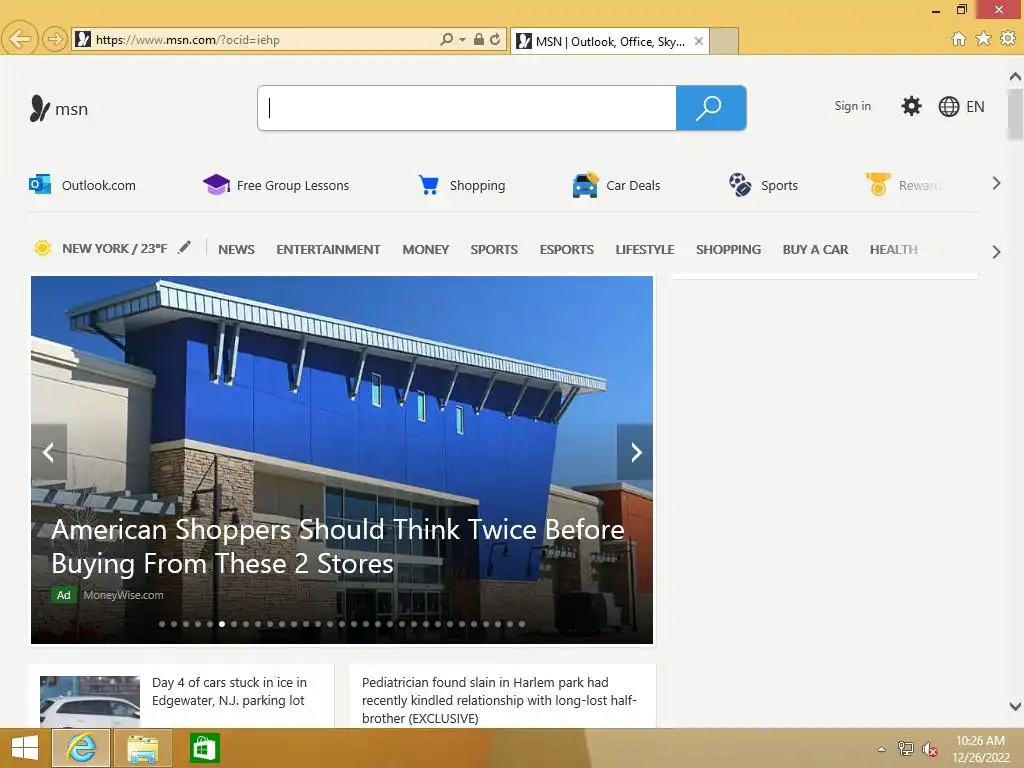Image resolution: width=1024 pixels, height=768 pixels.
Task: Open the Rewards medal shortcut
Action: pos(904,185)
